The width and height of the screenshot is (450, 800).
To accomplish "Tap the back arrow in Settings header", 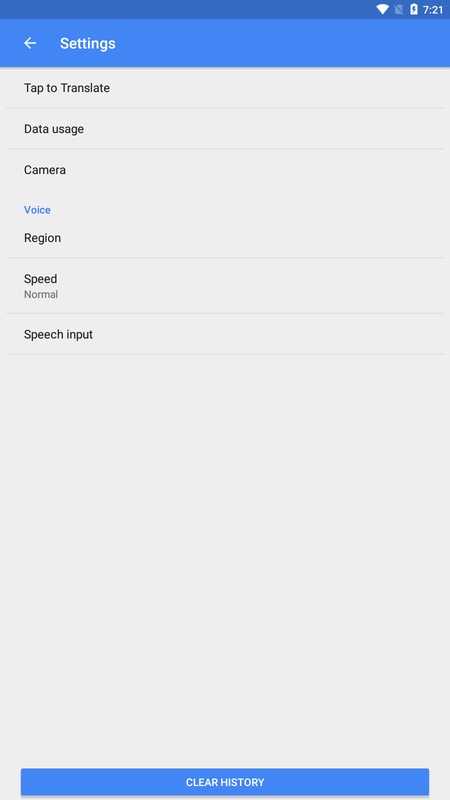I will point(30,43).
